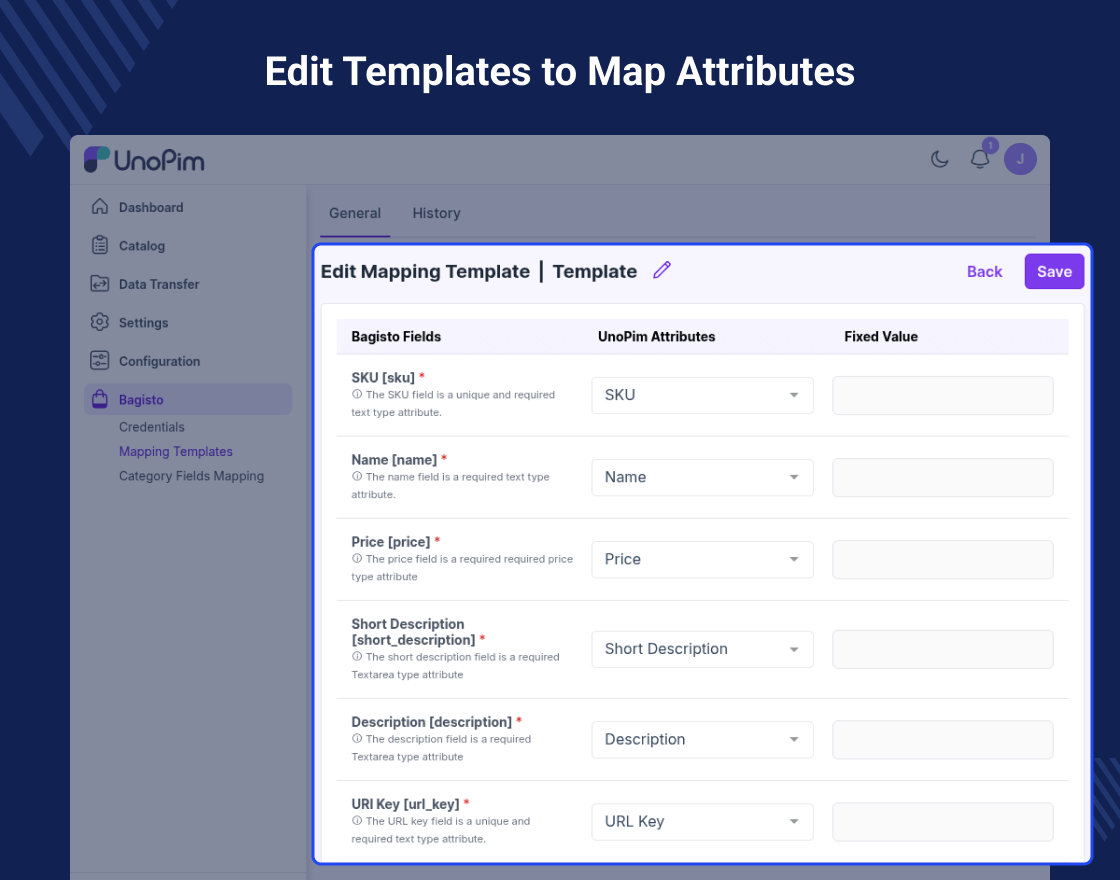
Task: Click the Data Transfer icon
Action: pyautogui.click(x=100, y=284)
